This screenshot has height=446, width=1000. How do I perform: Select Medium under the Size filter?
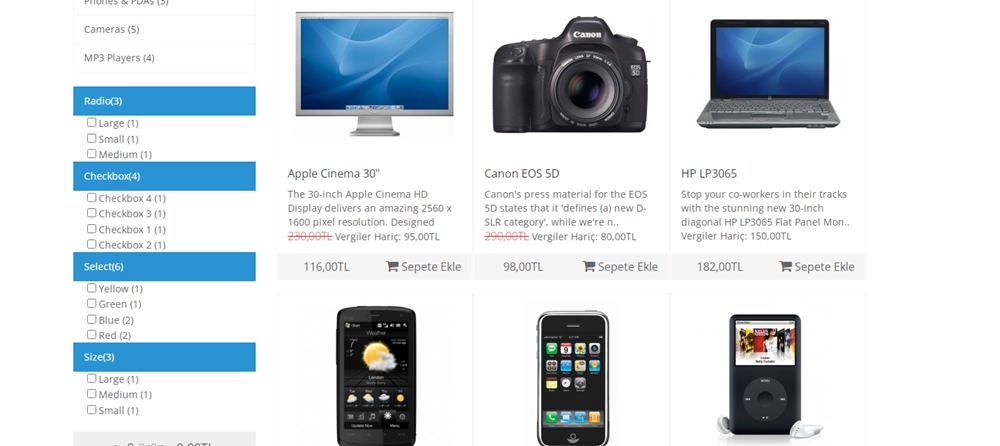(x=91, y=394)
